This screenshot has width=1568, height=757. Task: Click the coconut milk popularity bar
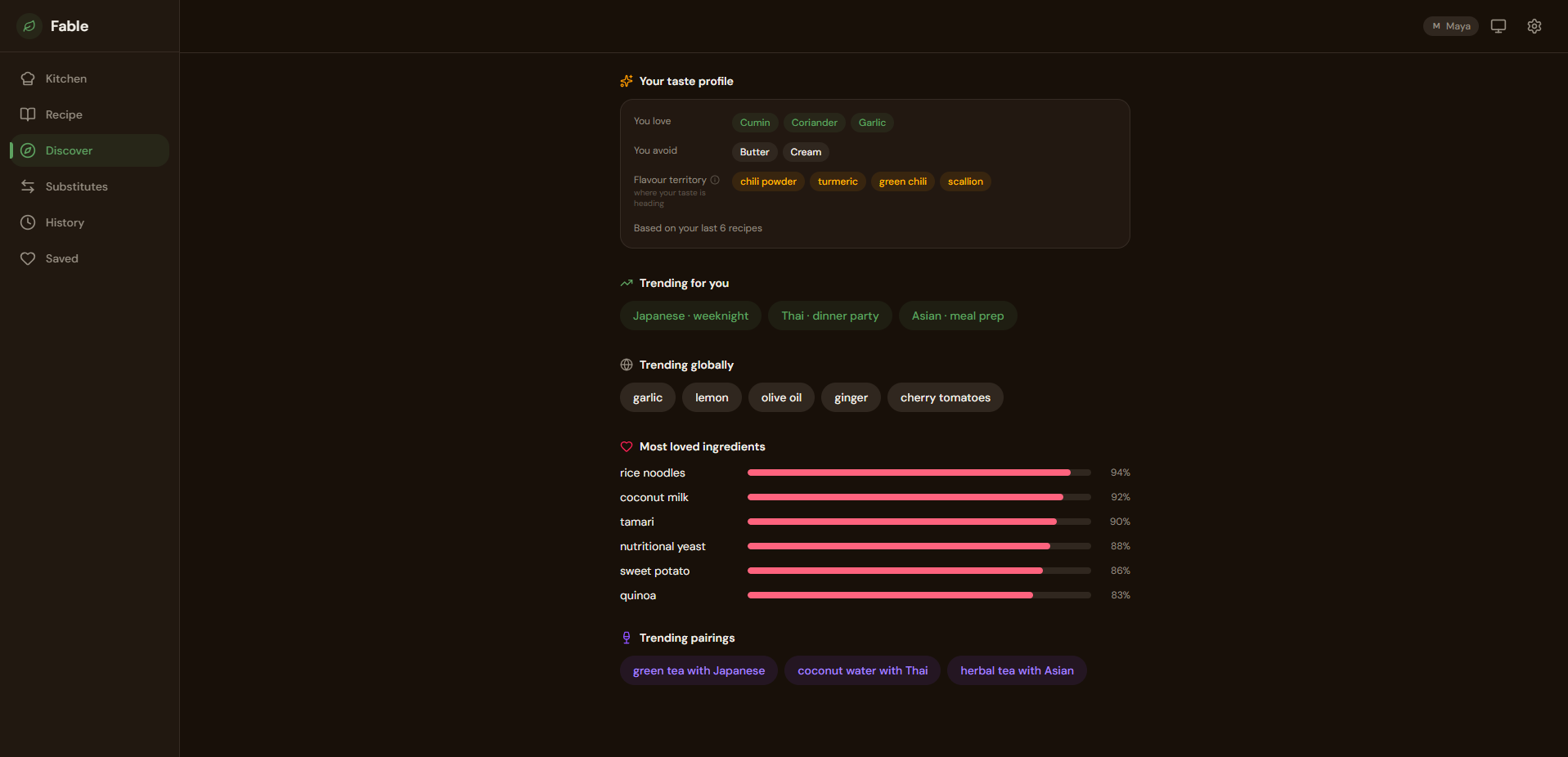tap(919, 497)
